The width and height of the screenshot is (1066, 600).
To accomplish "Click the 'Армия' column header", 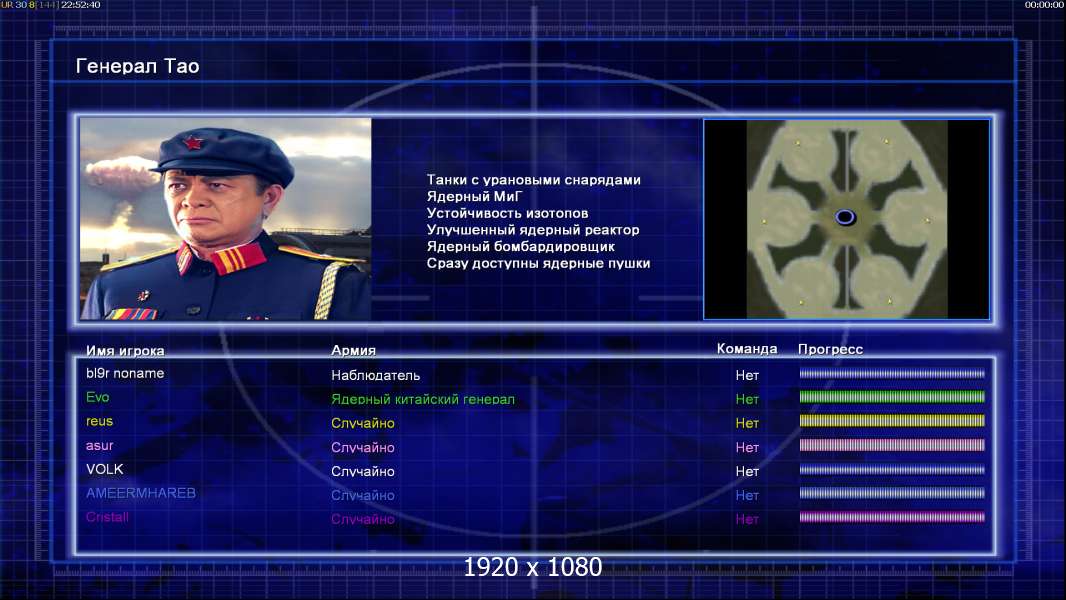I will [x=354, y=350].
